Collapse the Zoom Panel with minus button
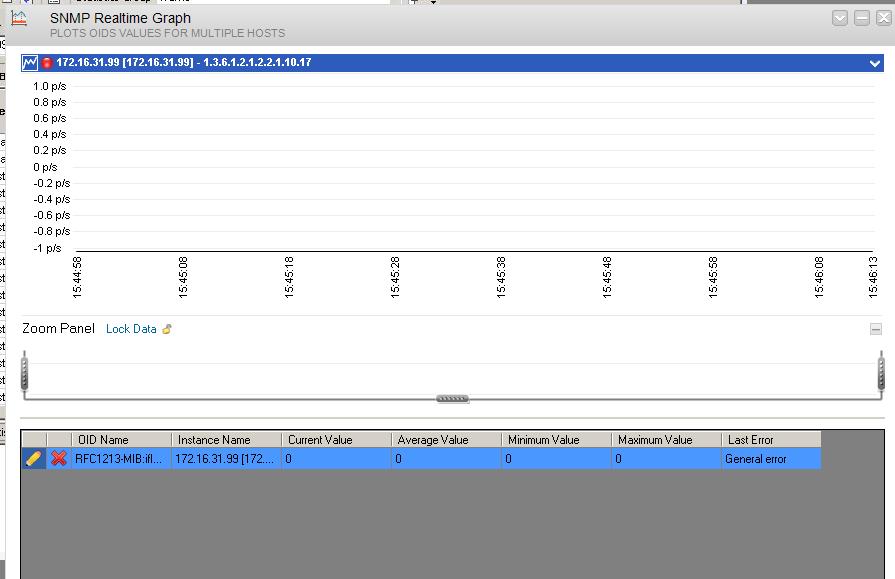This screenshot has height=579, width=895. click(x=876, y=329)
